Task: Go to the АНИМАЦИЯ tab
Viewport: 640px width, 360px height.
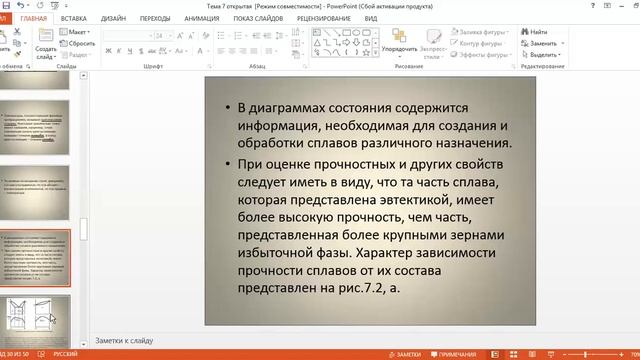Action: click(x=202, y=18)
